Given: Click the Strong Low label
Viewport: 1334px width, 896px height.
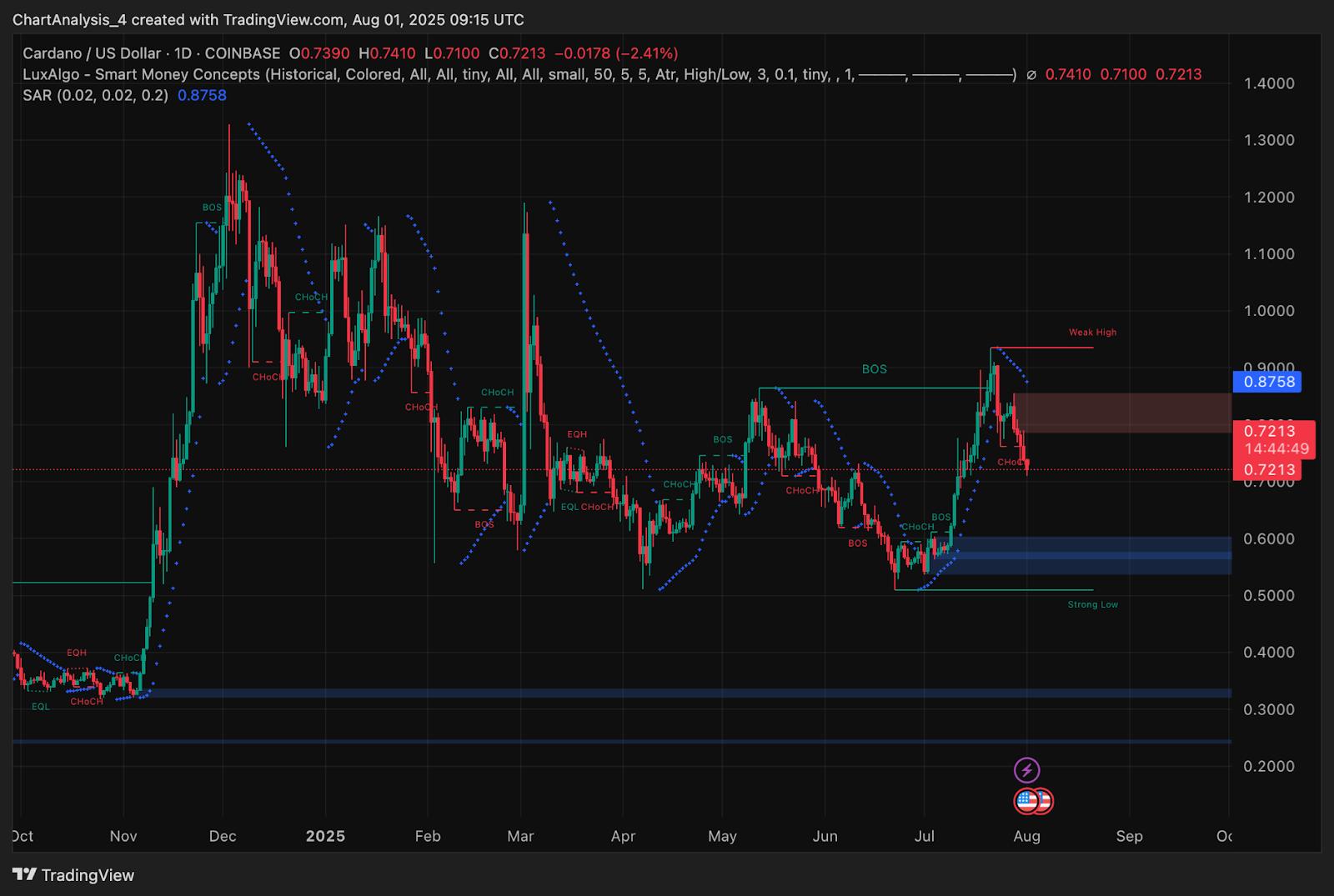Looking at the screenshot, I should point(1092,604).
